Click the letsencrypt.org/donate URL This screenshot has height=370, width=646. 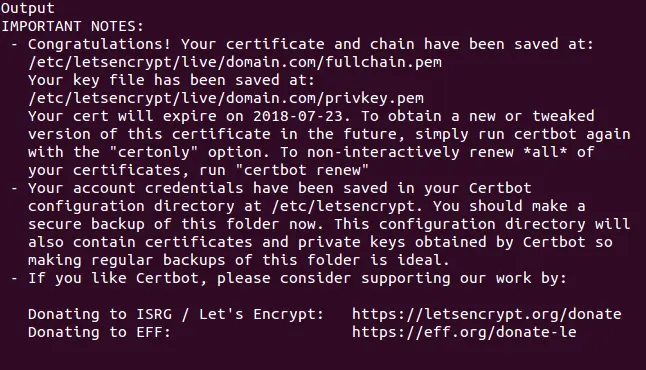487,314
